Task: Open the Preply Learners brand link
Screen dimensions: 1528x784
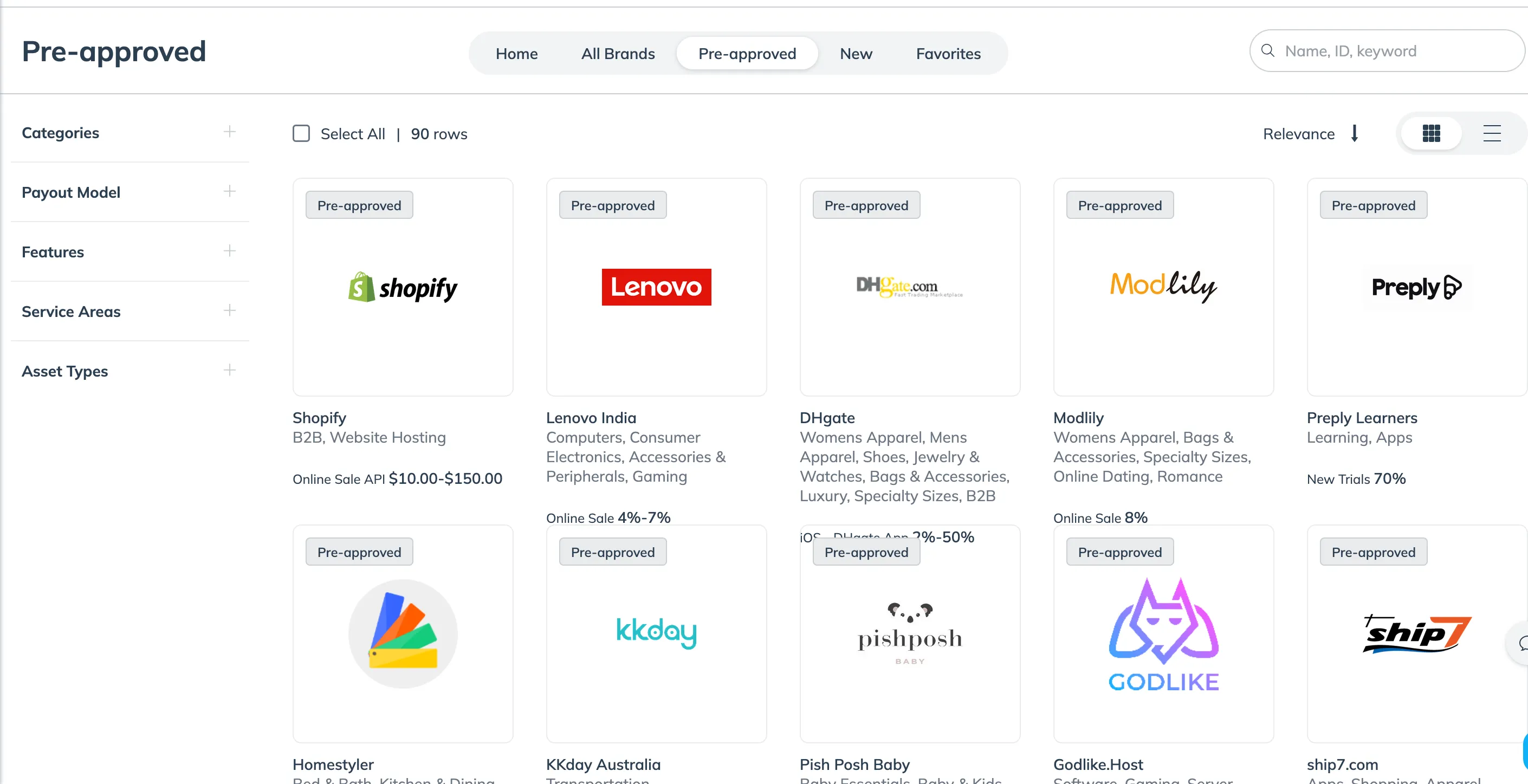Action: point(1362,418)
